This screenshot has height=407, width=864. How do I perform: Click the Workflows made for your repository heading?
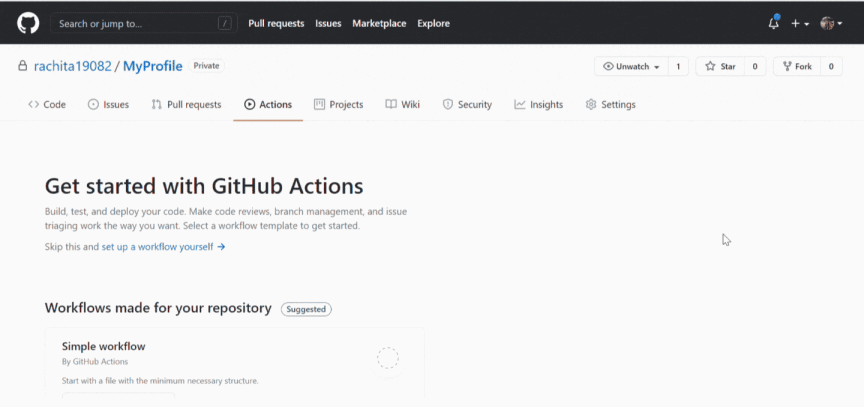coord(158,308)
